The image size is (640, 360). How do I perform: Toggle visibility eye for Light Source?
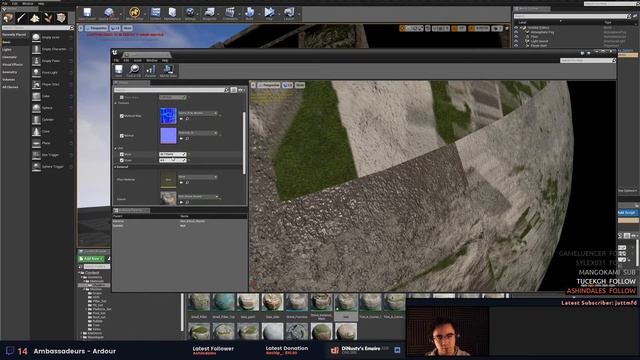click(516, 41)
